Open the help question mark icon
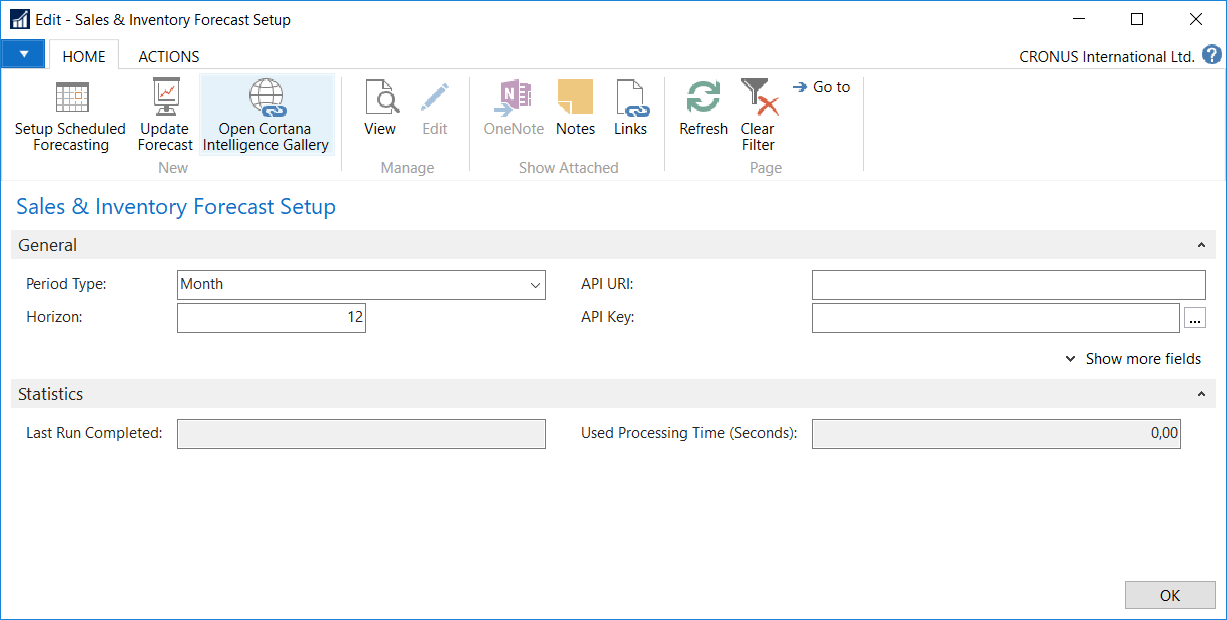1227x620 pixels. [1212, 55]
